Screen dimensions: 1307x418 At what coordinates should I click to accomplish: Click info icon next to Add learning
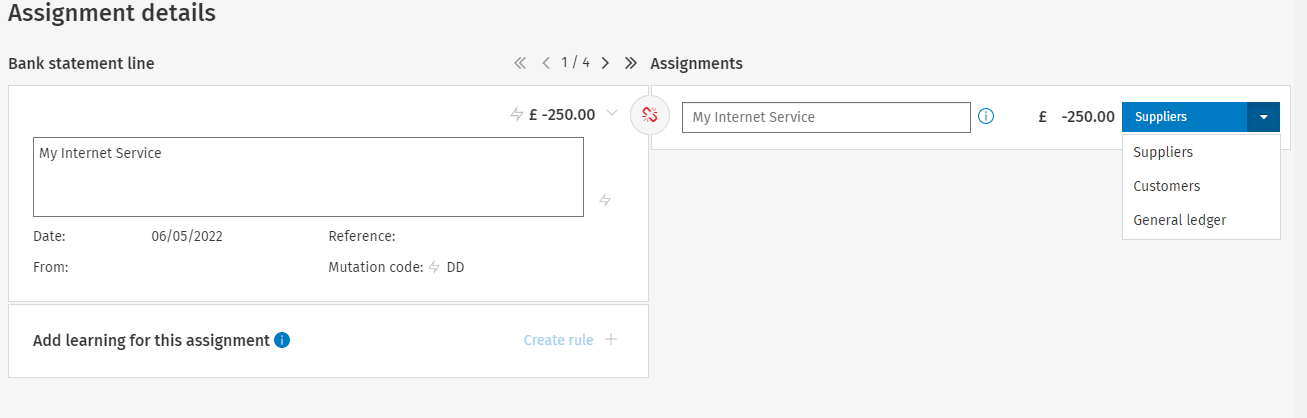282,340
